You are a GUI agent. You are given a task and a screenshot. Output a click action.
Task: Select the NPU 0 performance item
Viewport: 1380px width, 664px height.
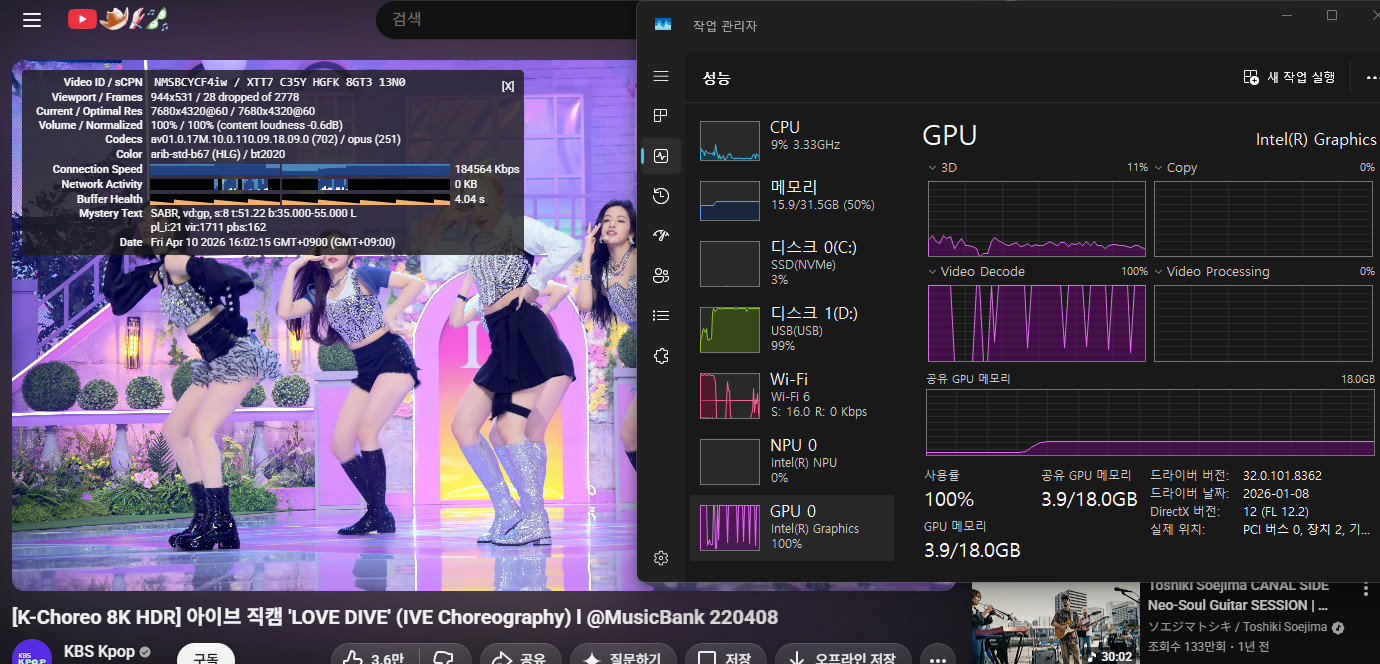tap(792, 461)
